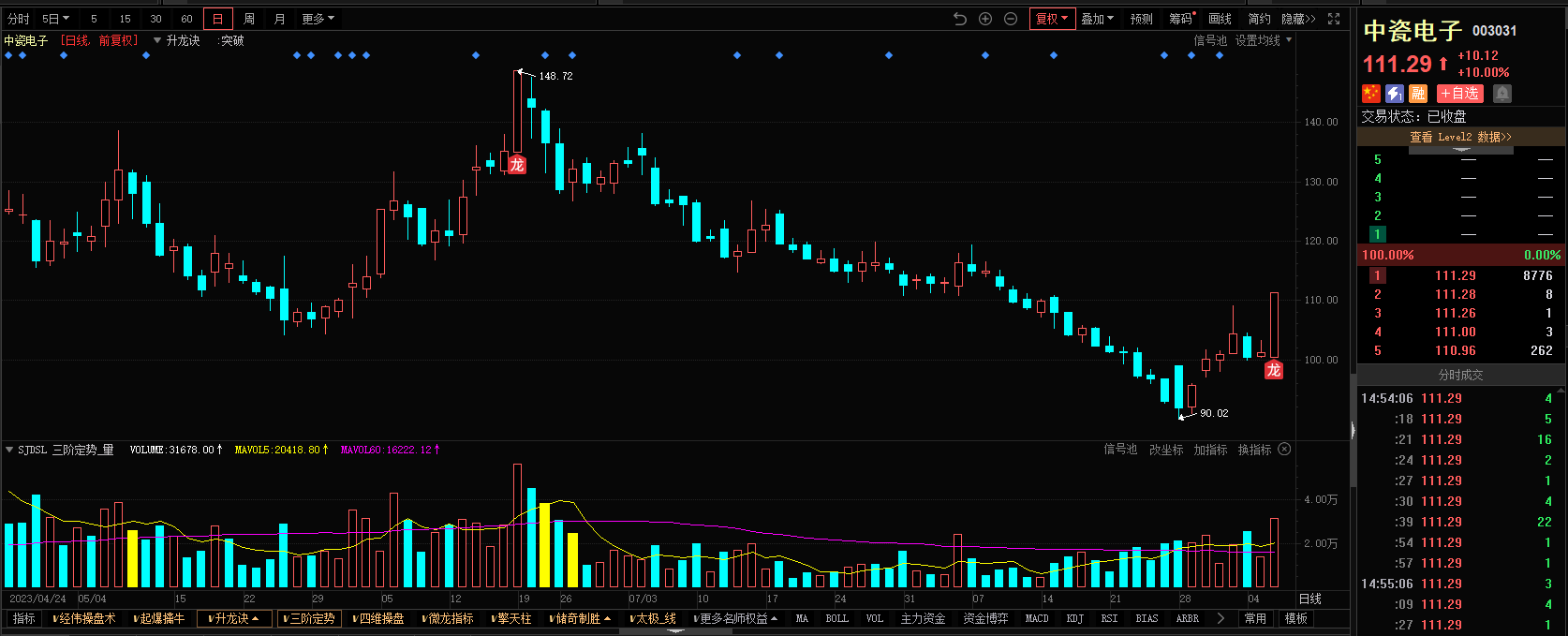Close the volume indicator panel with X icon

(1284, 450)
